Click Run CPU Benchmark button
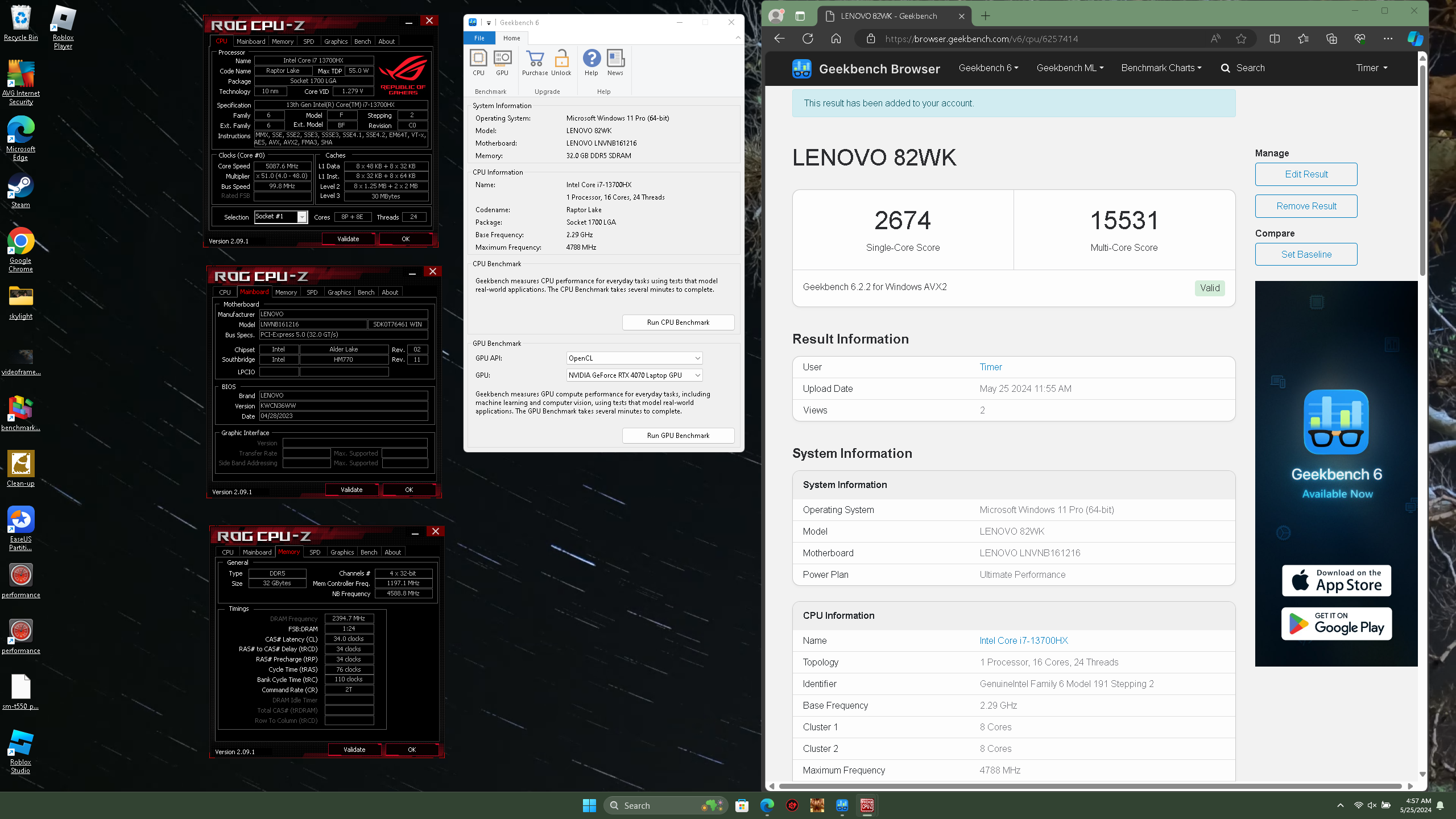 tap(678, 322)
